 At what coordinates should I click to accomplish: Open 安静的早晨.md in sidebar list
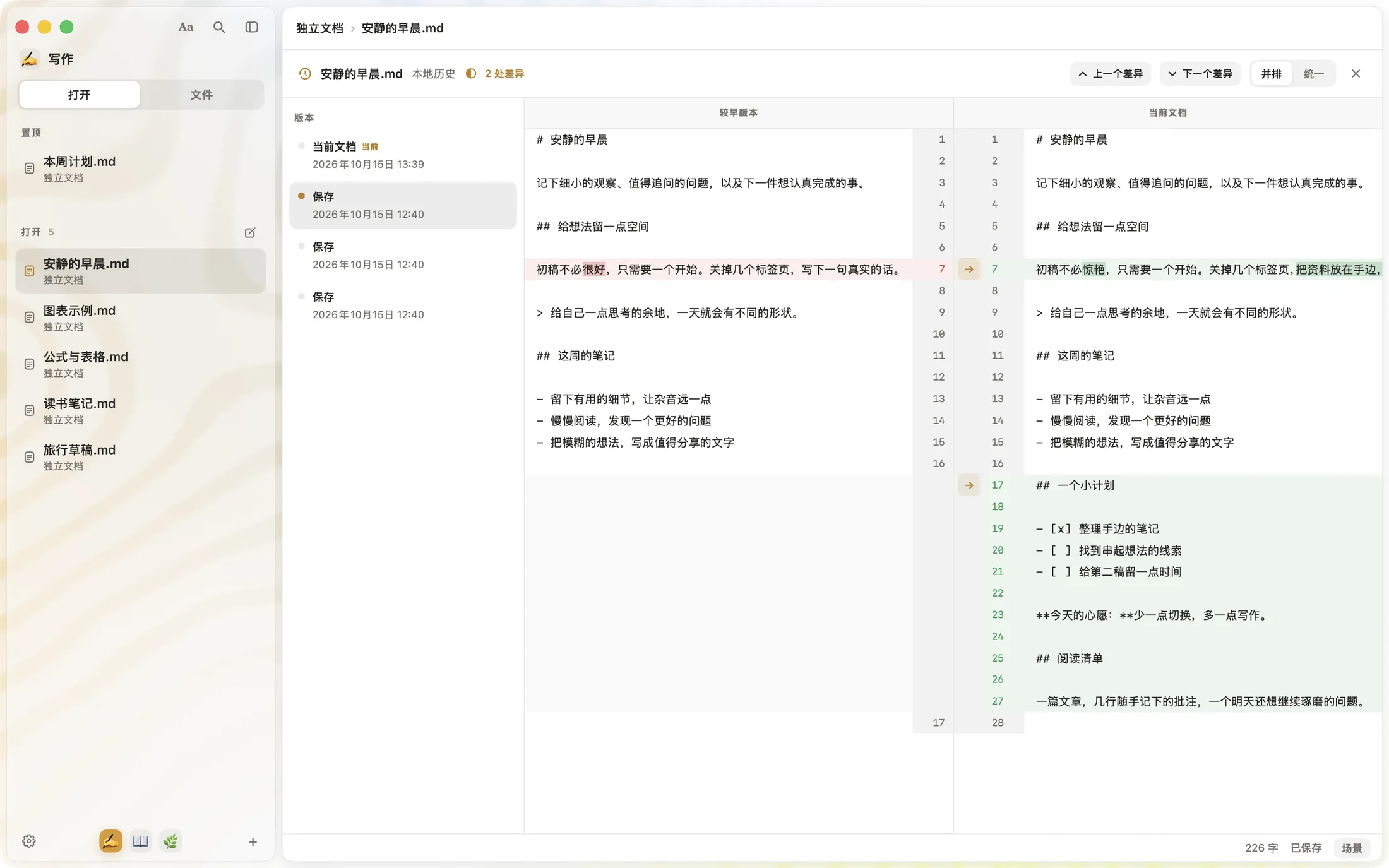[x=141, y=271]
